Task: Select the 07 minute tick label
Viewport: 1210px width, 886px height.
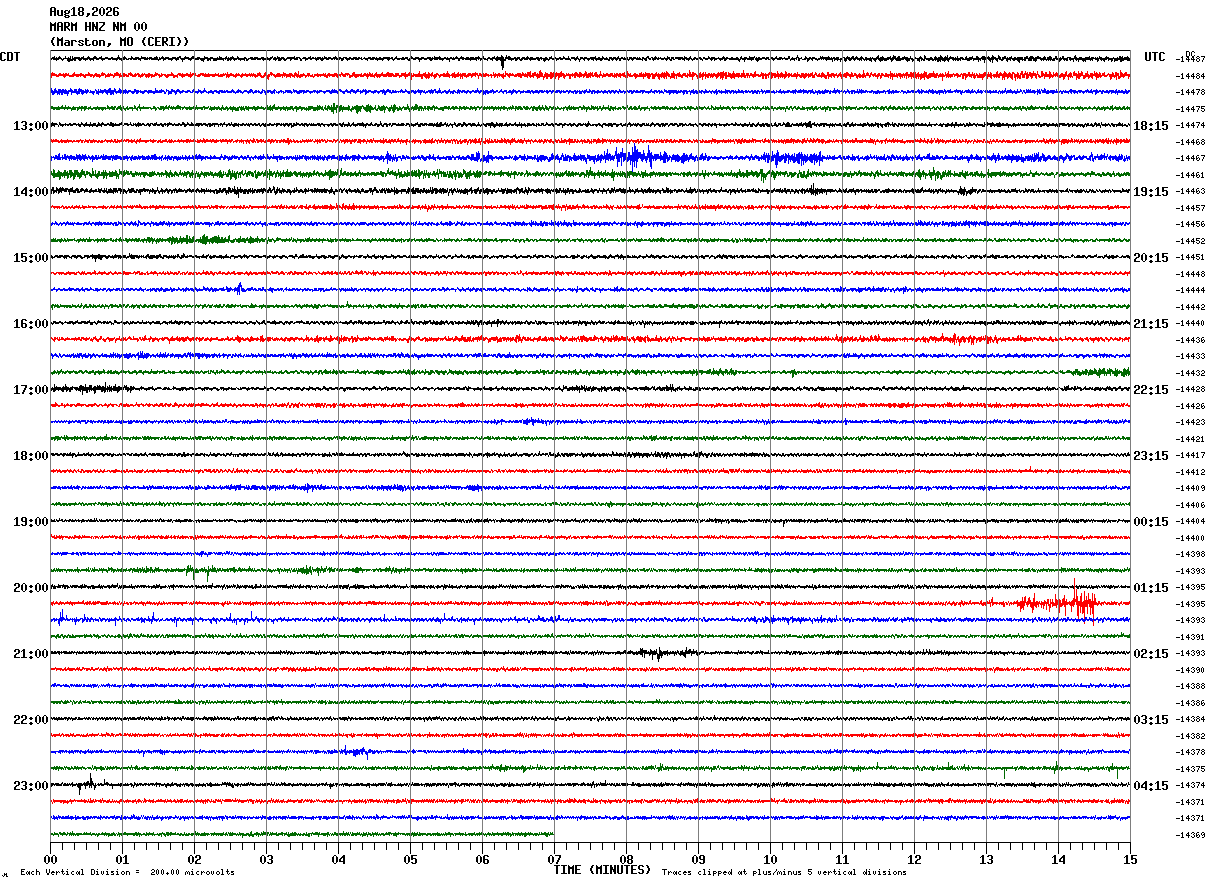Action: pyautogui.click(x=554, y=859)
